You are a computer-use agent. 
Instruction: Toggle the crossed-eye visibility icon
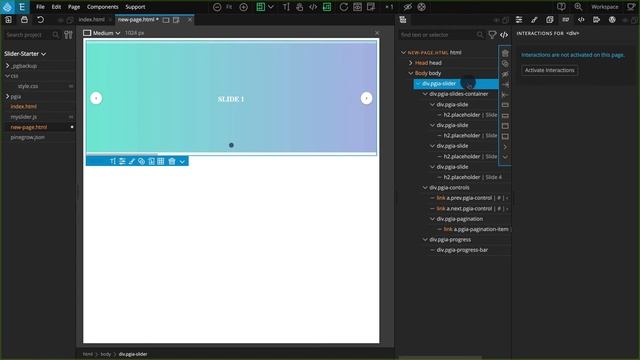pyautogui.click(x=408, y=7)
